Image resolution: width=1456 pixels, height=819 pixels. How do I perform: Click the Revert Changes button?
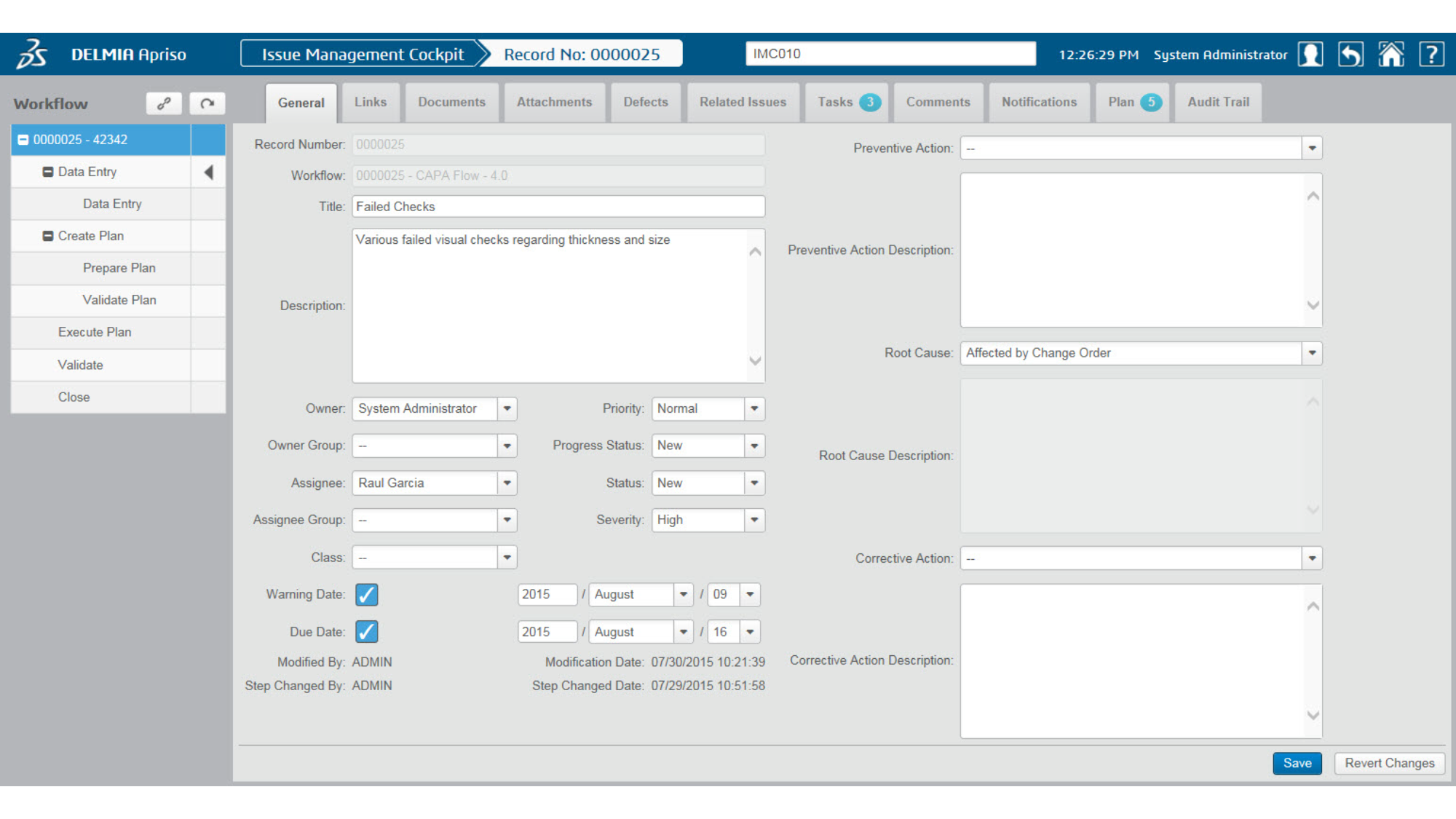[x=1389, y=763]
